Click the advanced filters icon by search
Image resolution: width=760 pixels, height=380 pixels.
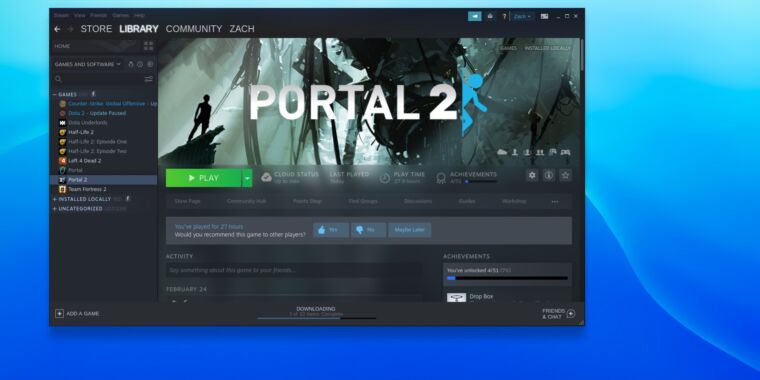[148, 79]
